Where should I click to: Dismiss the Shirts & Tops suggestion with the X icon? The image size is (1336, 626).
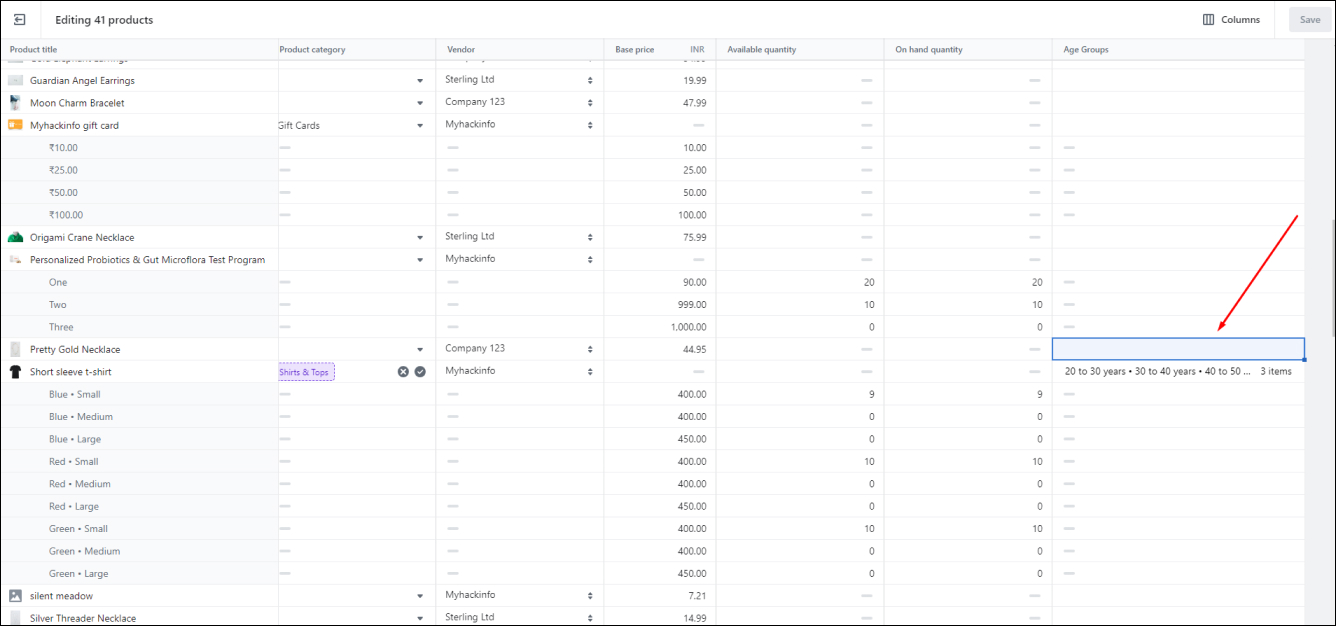403,371
